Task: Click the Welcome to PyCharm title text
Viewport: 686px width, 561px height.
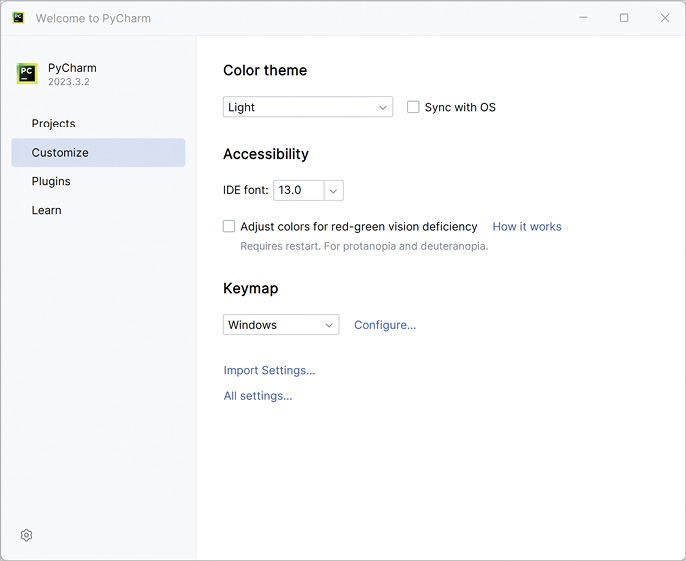Action: (x=93, y=18)
